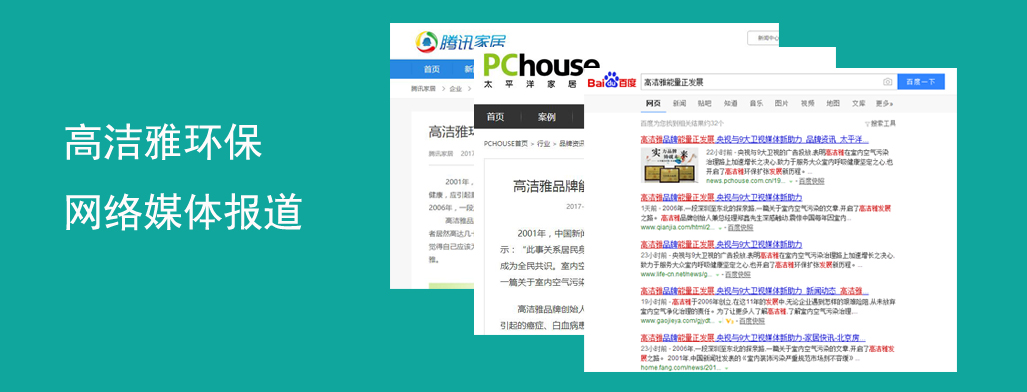Click 首页 in the PChouse navigation bar
Viewport: 1027px width, 392px height.
pos(495,117)
